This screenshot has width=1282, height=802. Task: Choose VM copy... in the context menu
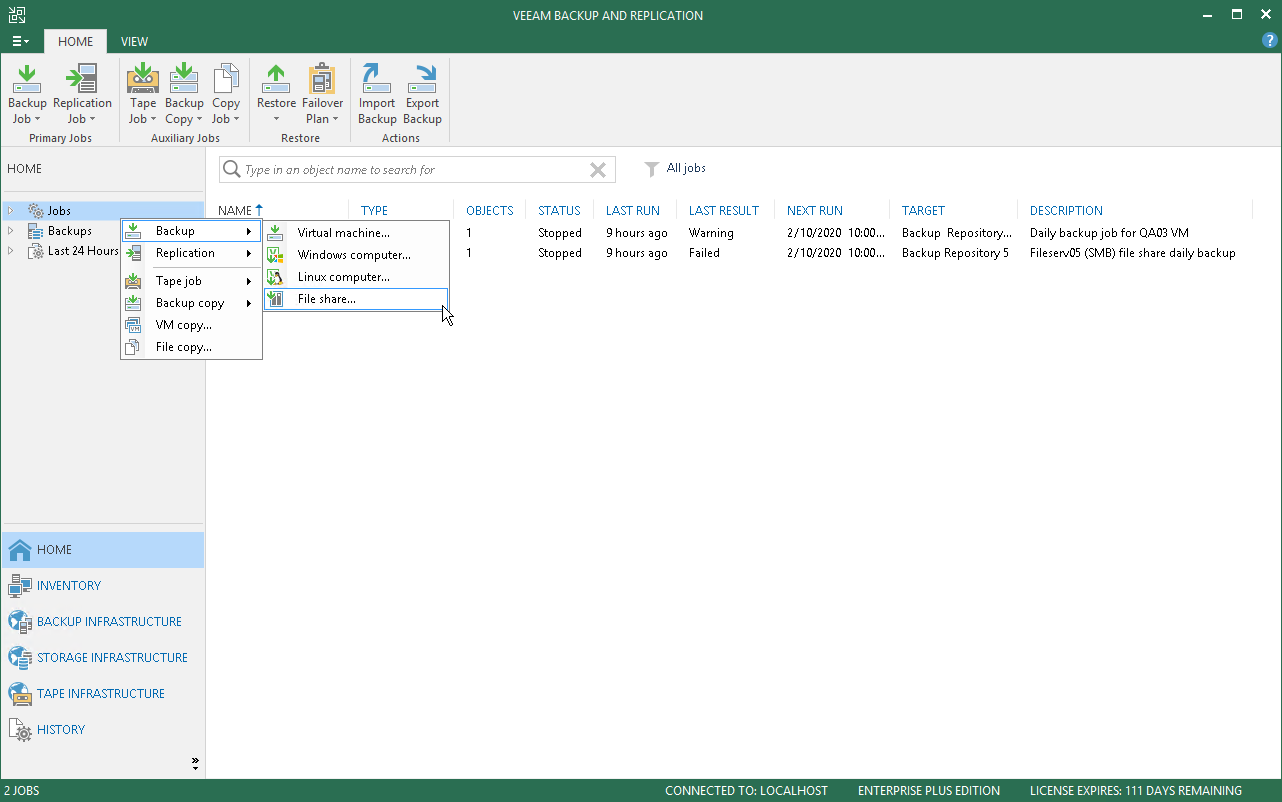coord(191,325)
